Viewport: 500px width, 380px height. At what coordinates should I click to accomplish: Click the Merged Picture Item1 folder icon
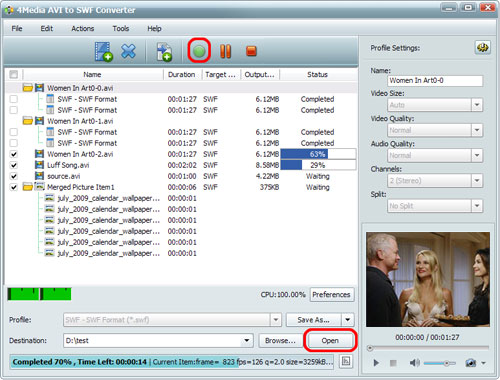[28, 187]
